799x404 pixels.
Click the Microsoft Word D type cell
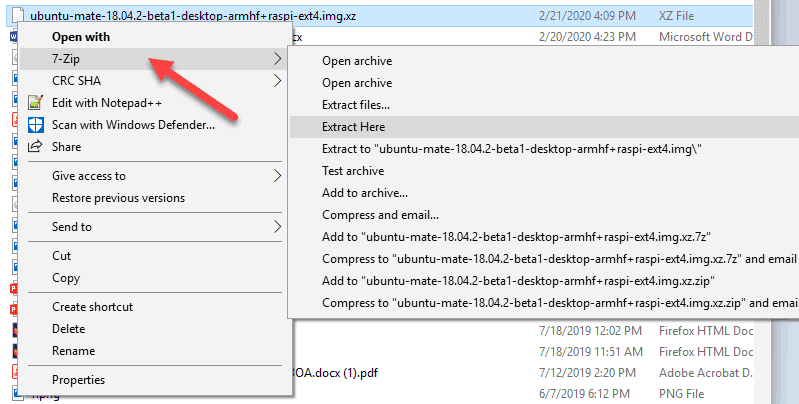[705, 37]
